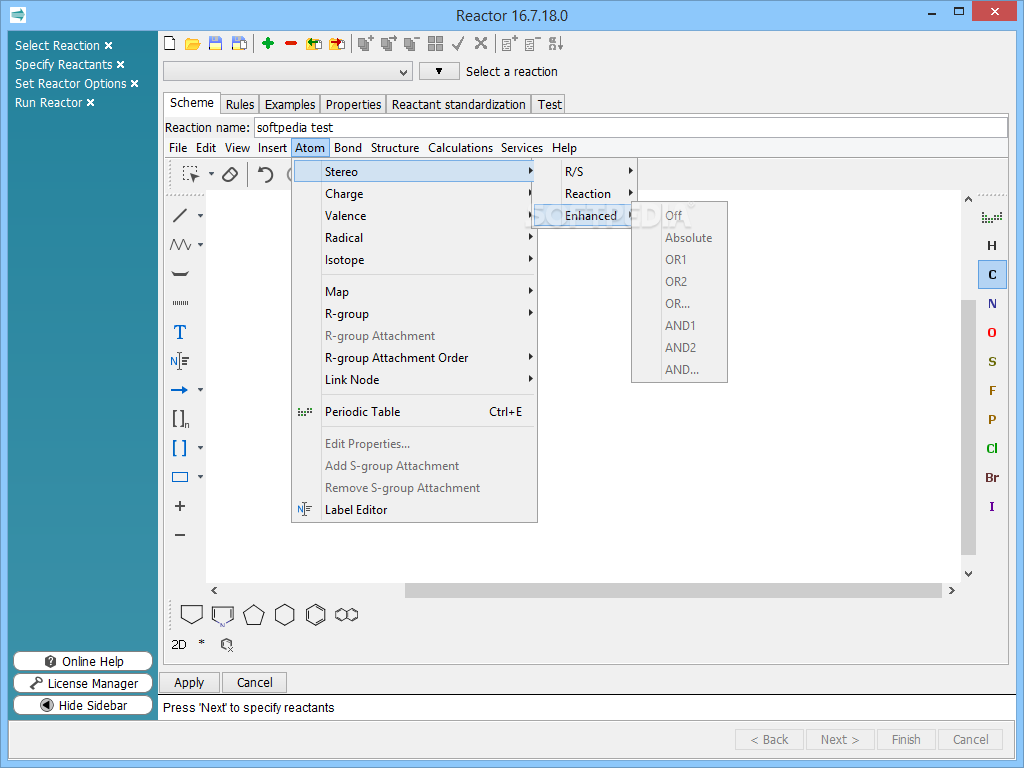Switch to the Properties tab
Viewport: 1024px width, 768px height.
point(353,104)
